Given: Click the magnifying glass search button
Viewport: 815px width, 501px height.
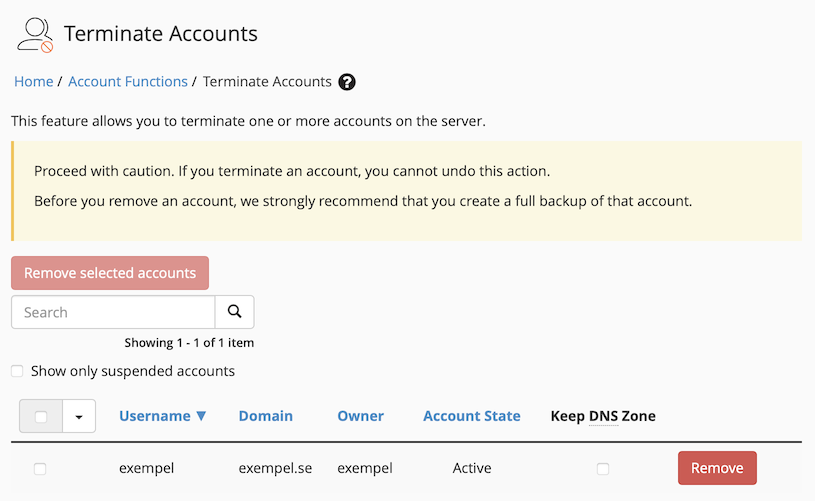Looking at the screenshot, I should tap(235, 312).
